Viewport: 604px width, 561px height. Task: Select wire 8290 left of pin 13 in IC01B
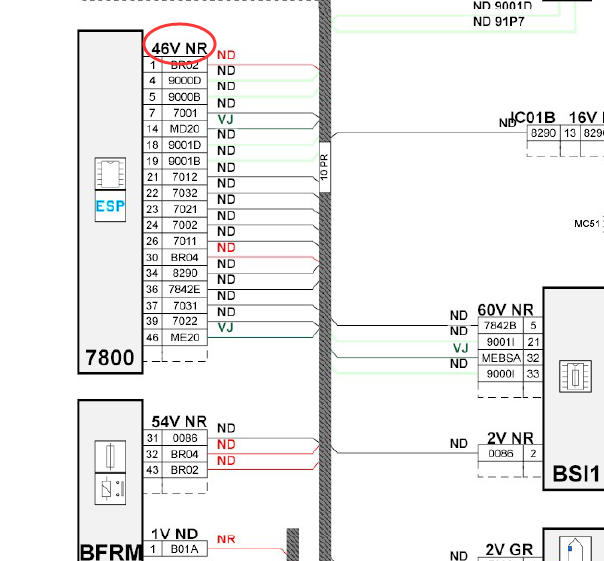[543, 133]
